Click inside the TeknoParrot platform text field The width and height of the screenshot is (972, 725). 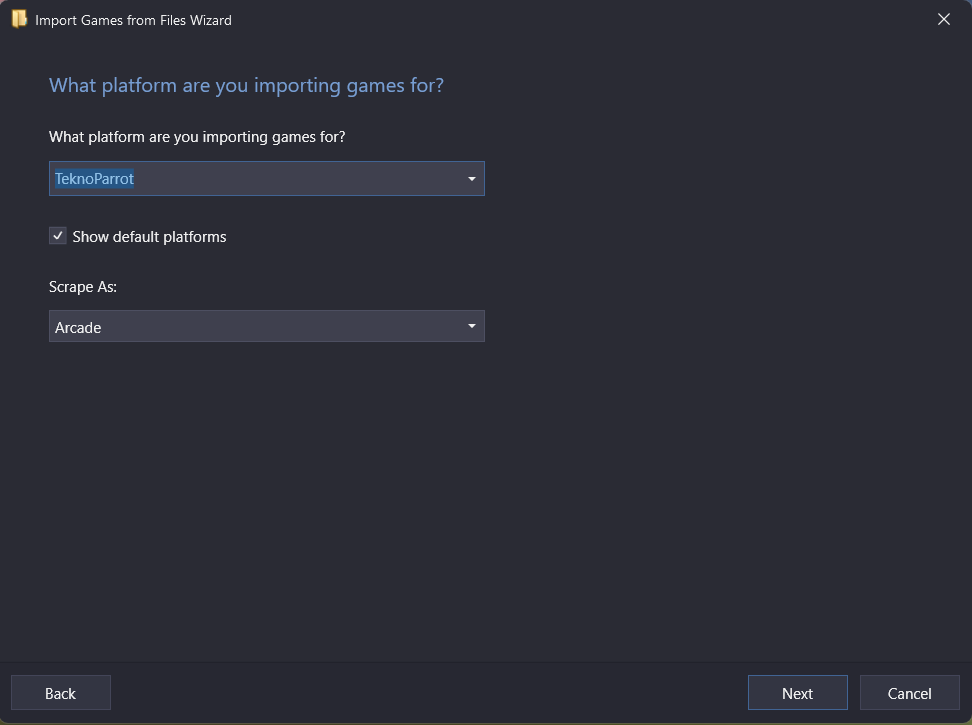pyautogui.click(x=267, y=178)
